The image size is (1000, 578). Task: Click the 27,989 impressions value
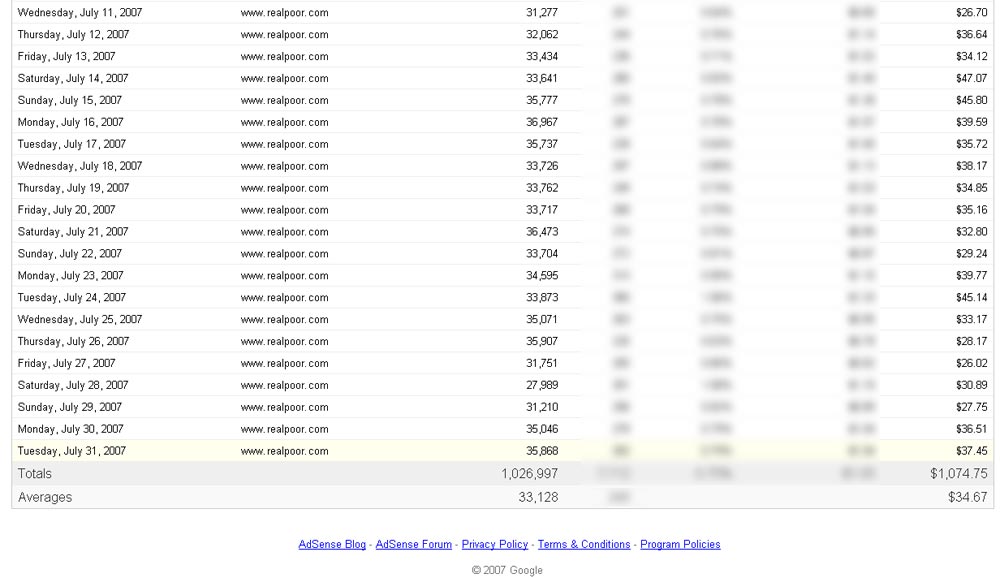click(x=541, y=385)
